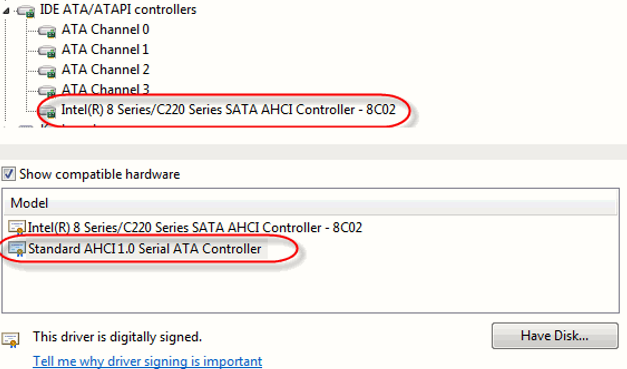This screenshot has width=627, height=369.
Task: Choose Standard AHCI 1.0 Serial ATA Controller model
Action: pos(144,249)
